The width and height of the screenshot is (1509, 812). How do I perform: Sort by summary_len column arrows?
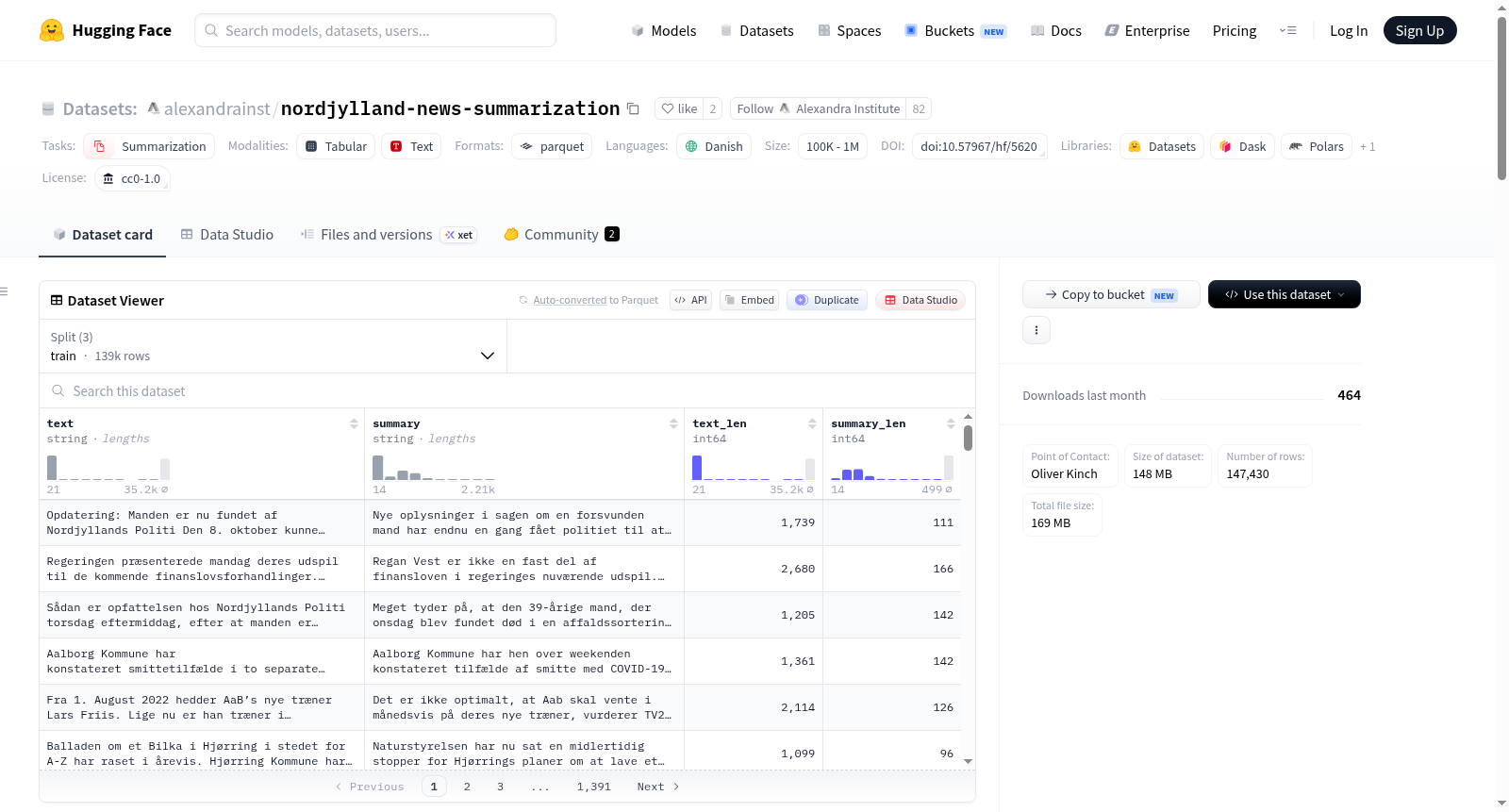click(951, 423)
